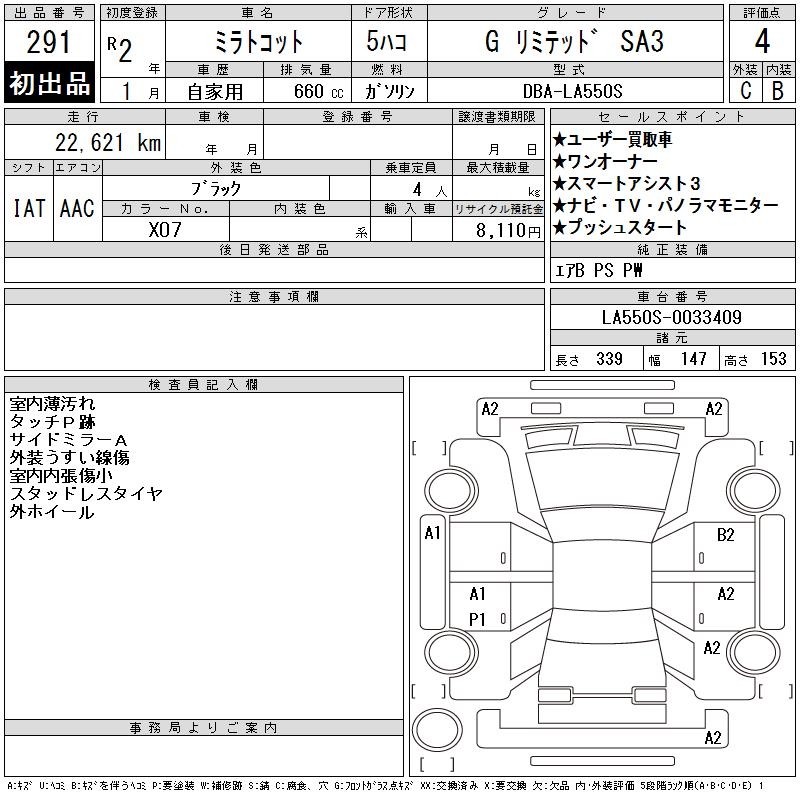Click the mileage value 22,621 km
Image resolution: width=800 pixels, height=800 pixels.
click(108, 143)
